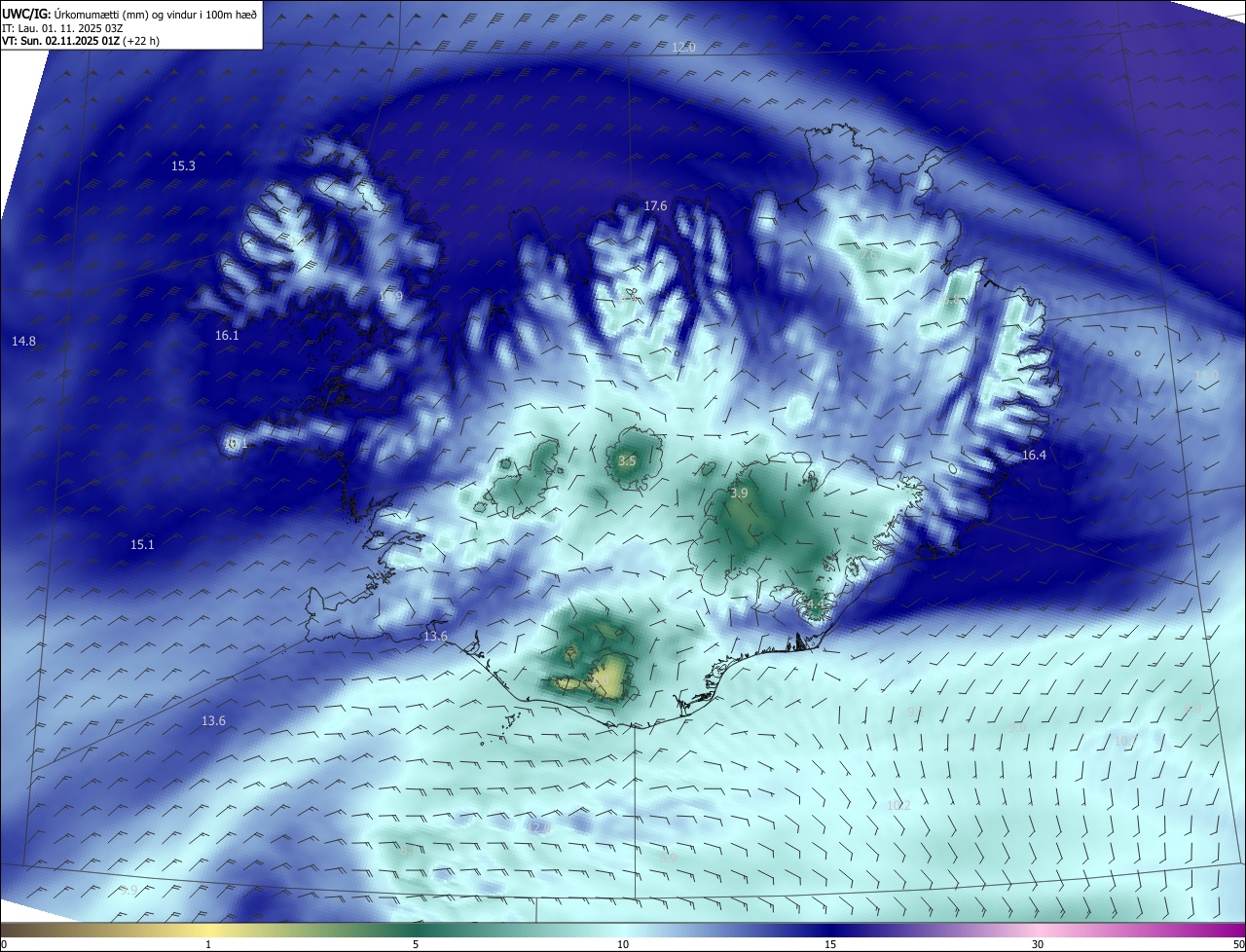1246x952 pixels.
Task: Click the map value "17.6"
Action: click(655, 206)
